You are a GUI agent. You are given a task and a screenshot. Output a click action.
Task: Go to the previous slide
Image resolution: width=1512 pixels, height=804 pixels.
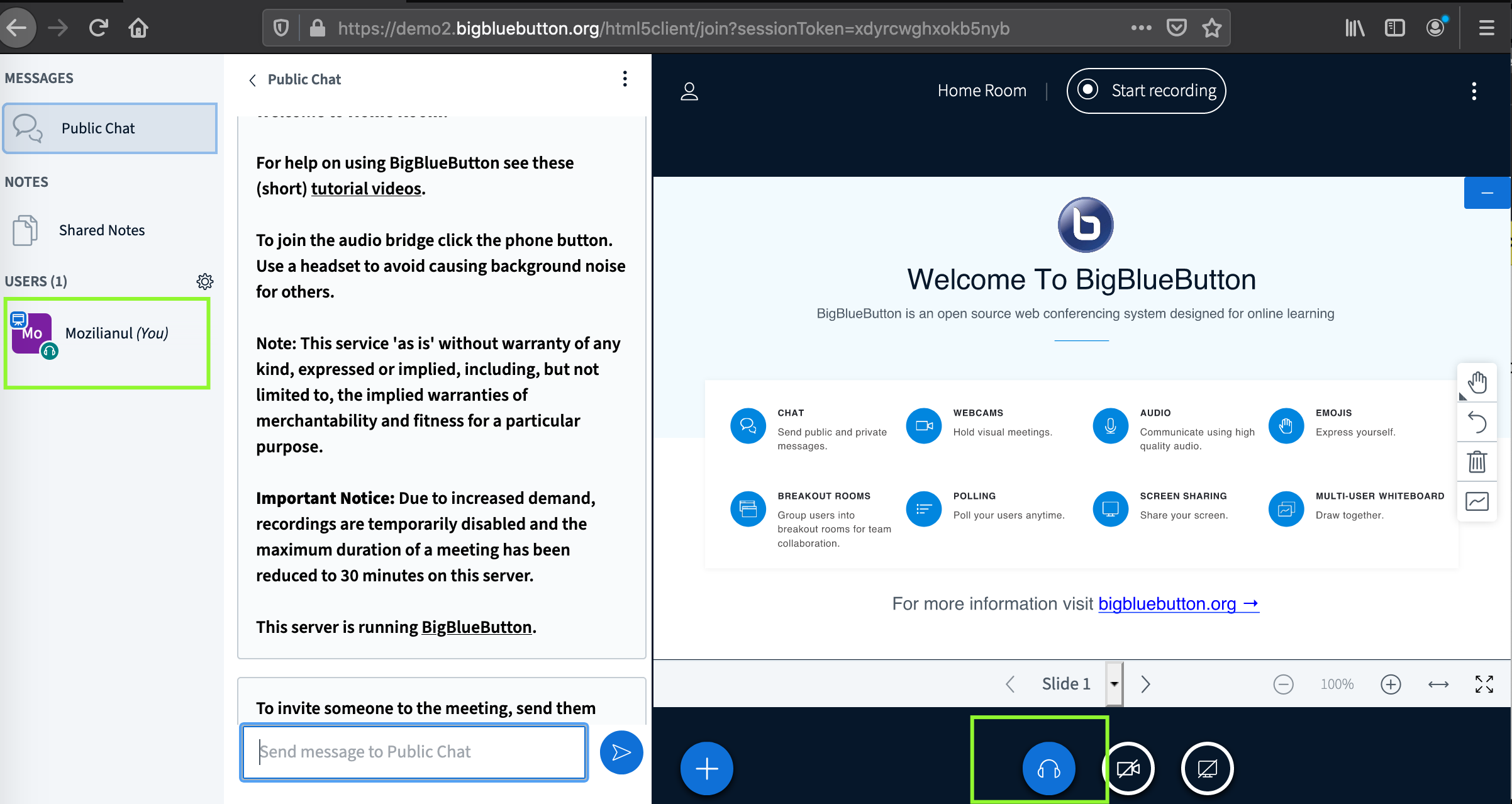click(1011, 684)
